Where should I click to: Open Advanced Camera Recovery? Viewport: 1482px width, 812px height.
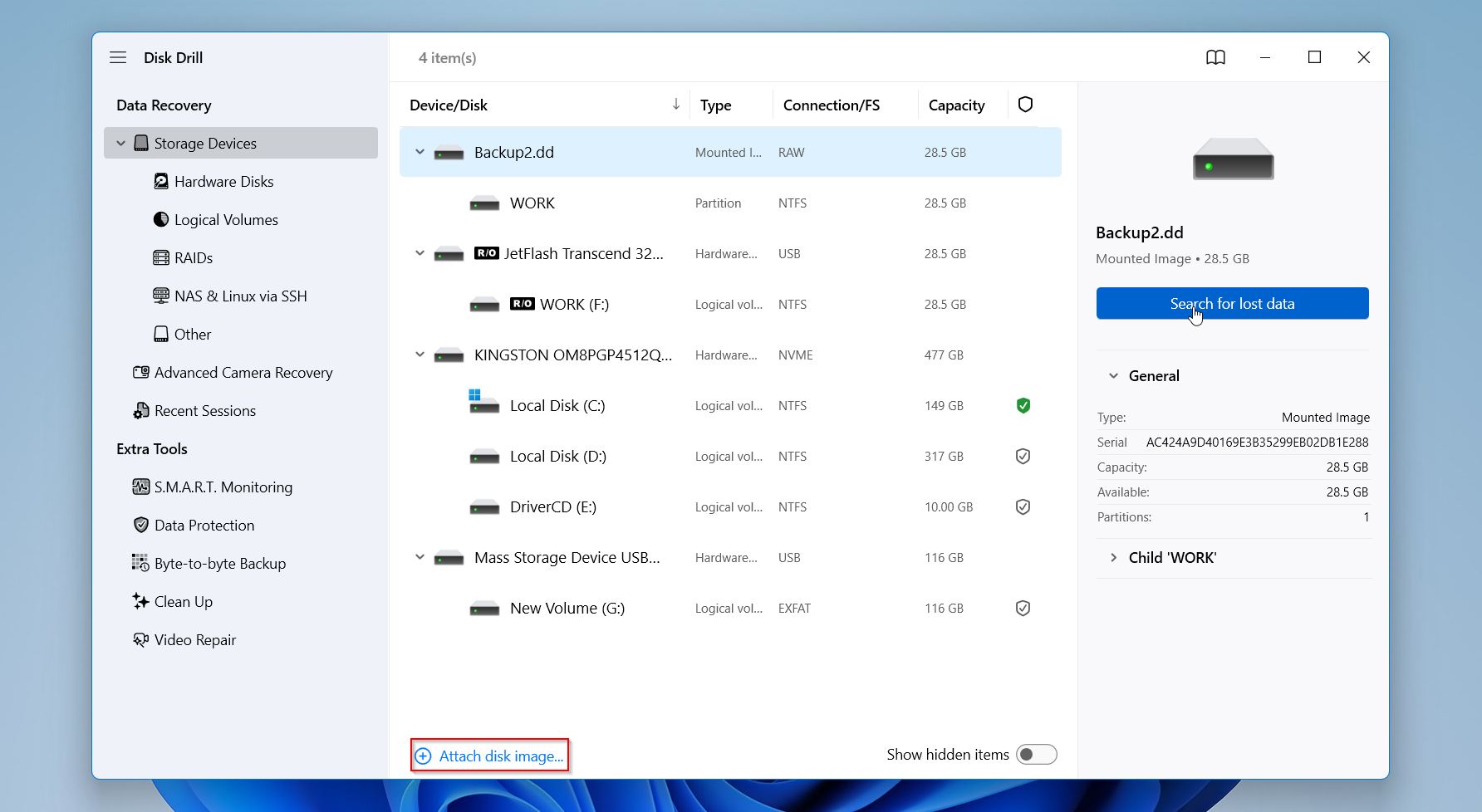(233, 372)
